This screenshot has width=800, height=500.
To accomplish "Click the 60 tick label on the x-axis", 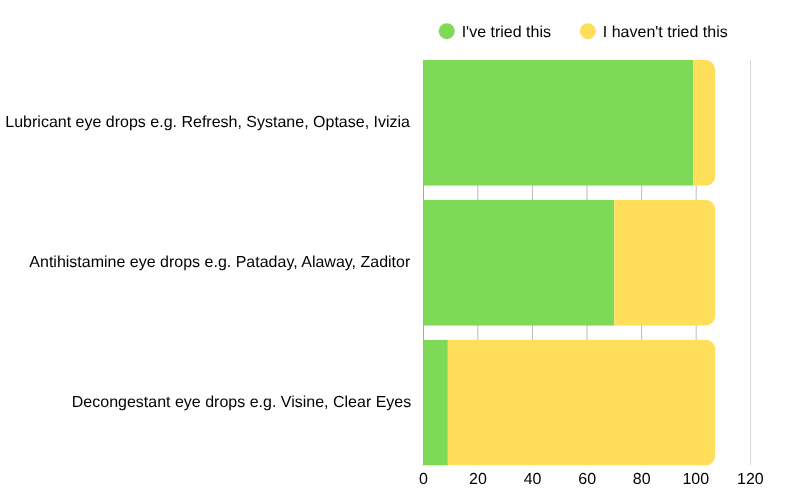I will [587, 478].
